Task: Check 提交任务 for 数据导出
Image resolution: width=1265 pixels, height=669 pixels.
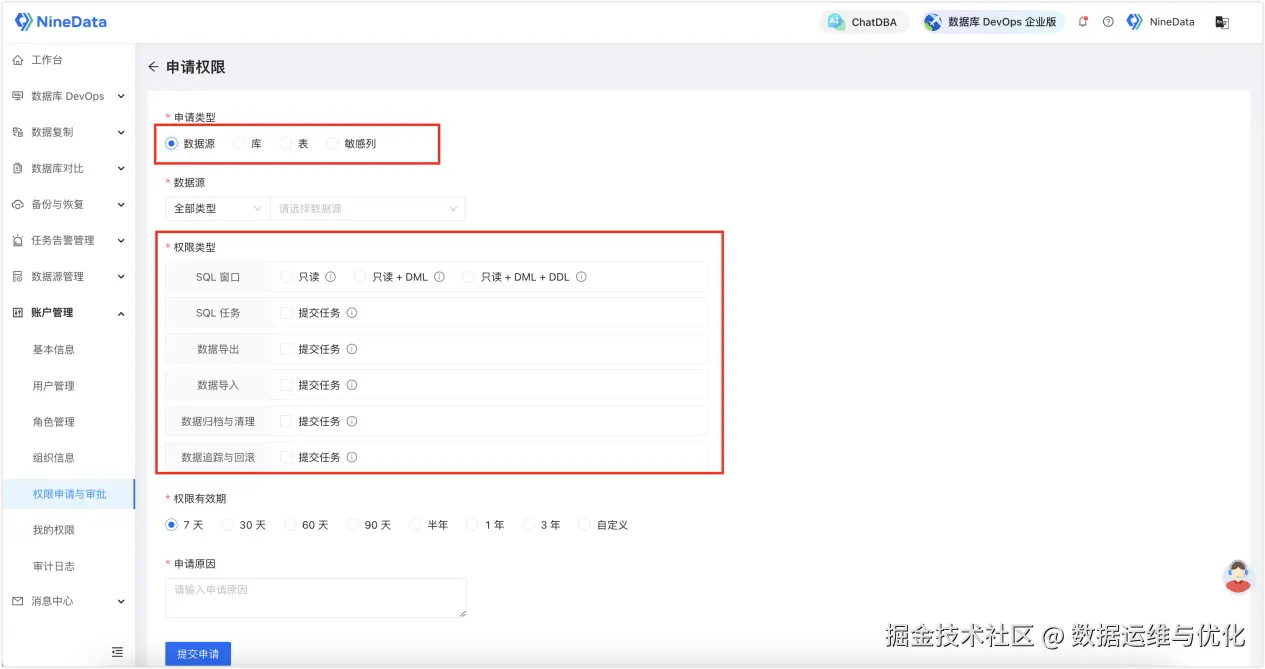Action: pyautogui.click(x=286, y=349)
